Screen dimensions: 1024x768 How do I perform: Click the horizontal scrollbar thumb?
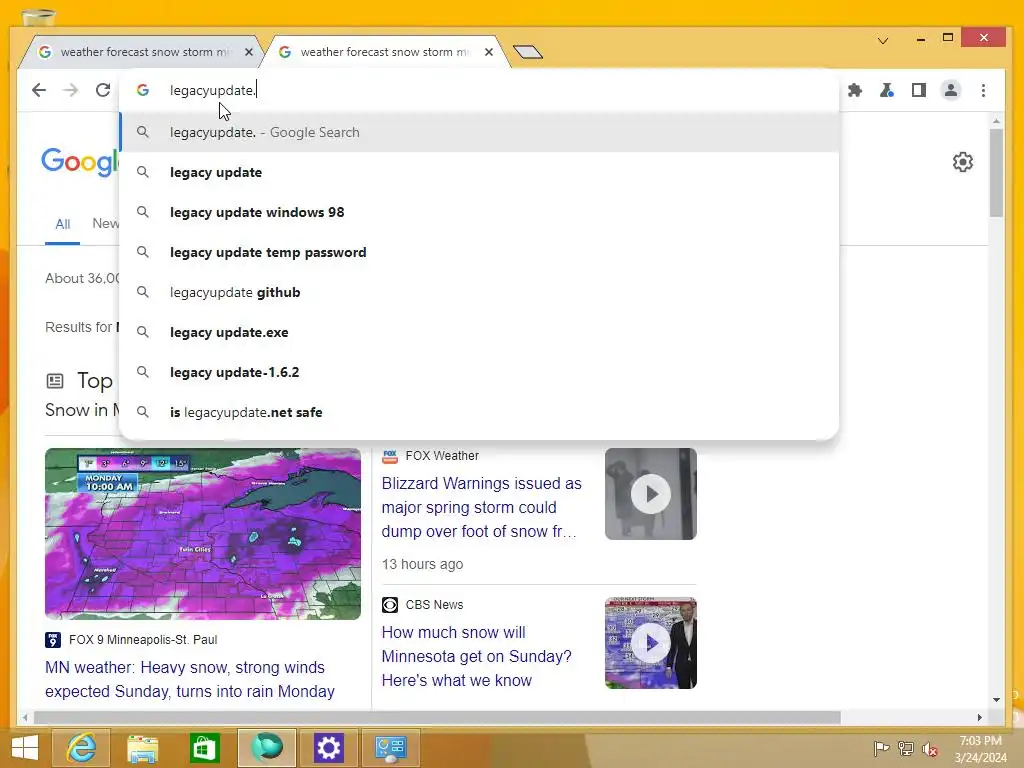point(437,717)
